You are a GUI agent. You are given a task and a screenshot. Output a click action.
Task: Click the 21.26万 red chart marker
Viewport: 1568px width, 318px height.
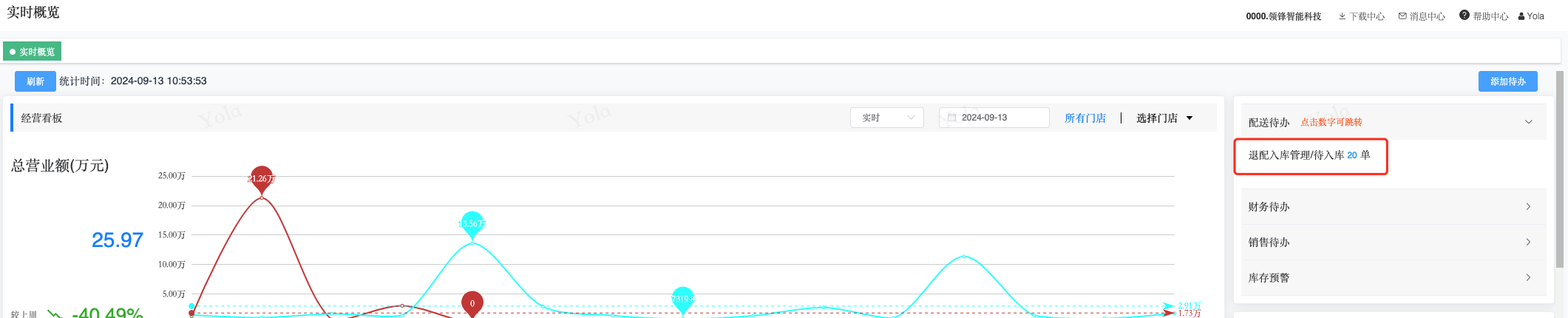[261, 179]
